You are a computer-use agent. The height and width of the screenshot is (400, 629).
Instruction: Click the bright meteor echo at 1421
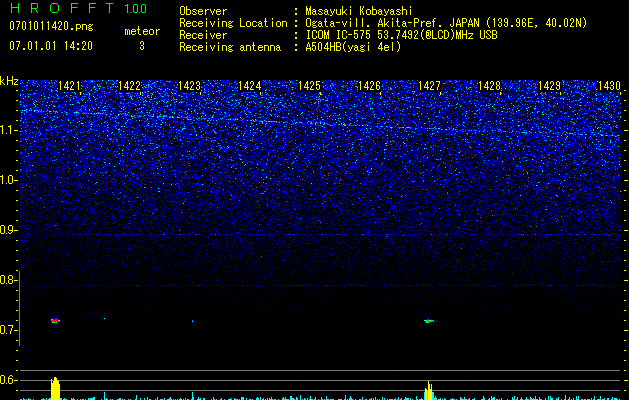[55, 321]
